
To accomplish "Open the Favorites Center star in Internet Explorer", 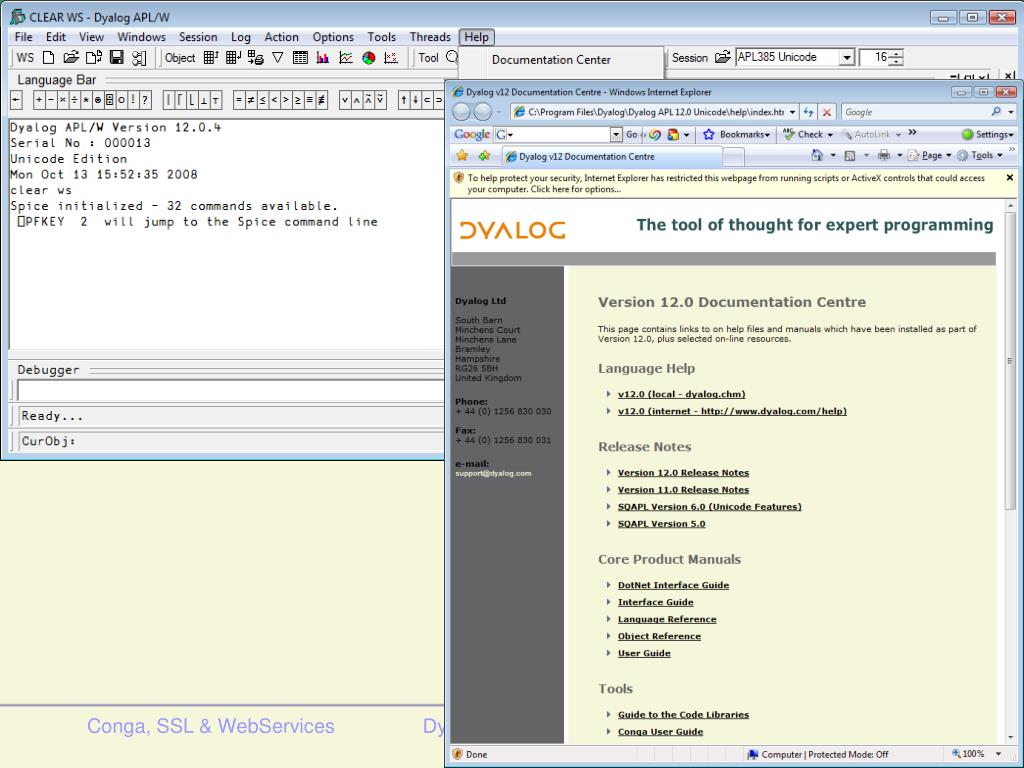I will (x=462, y=155).
